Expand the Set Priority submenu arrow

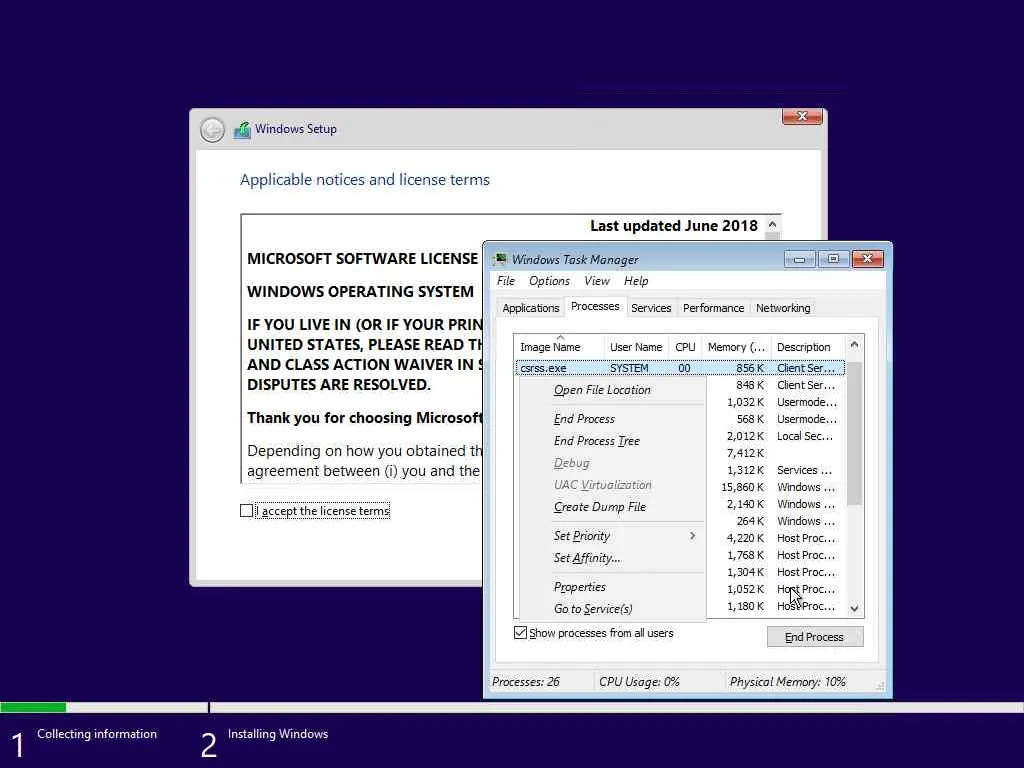(692, 536)
